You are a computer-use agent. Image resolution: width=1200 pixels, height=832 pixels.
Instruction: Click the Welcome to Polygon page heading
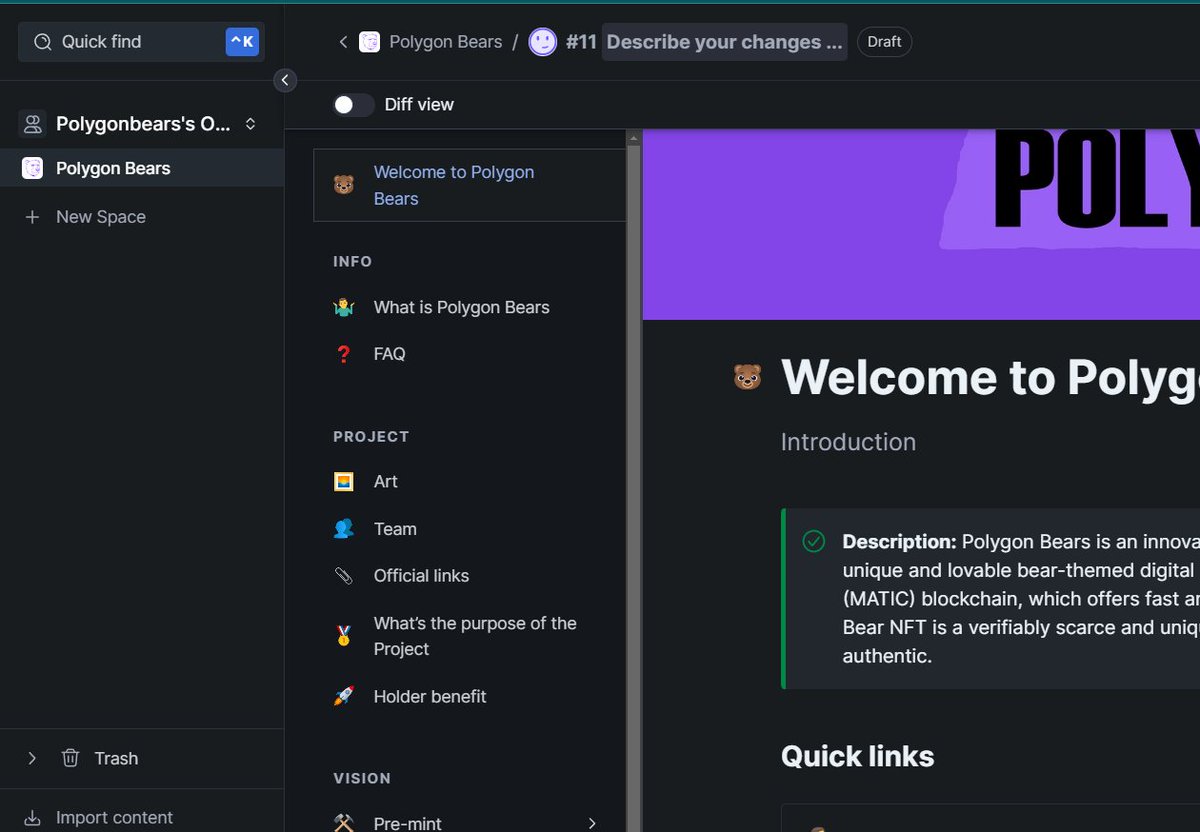coord(990,377)
